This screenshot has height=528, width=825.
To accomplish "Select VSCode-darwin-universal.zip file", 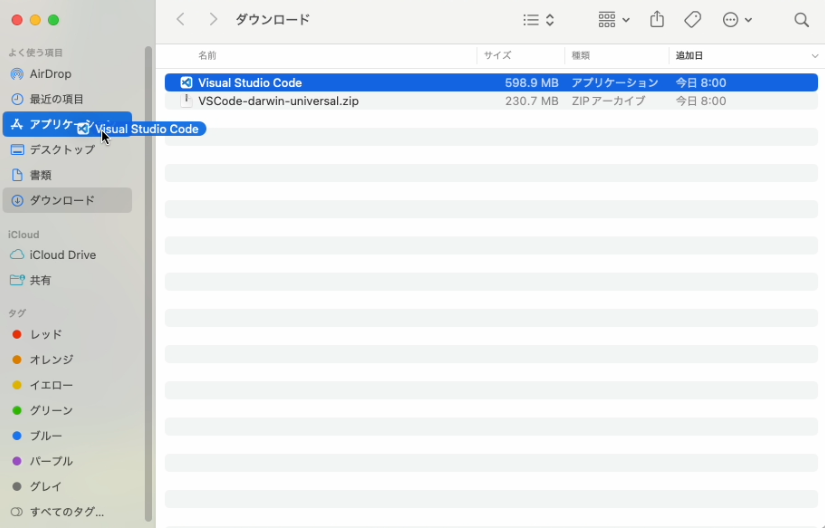I will pos(491,101).
